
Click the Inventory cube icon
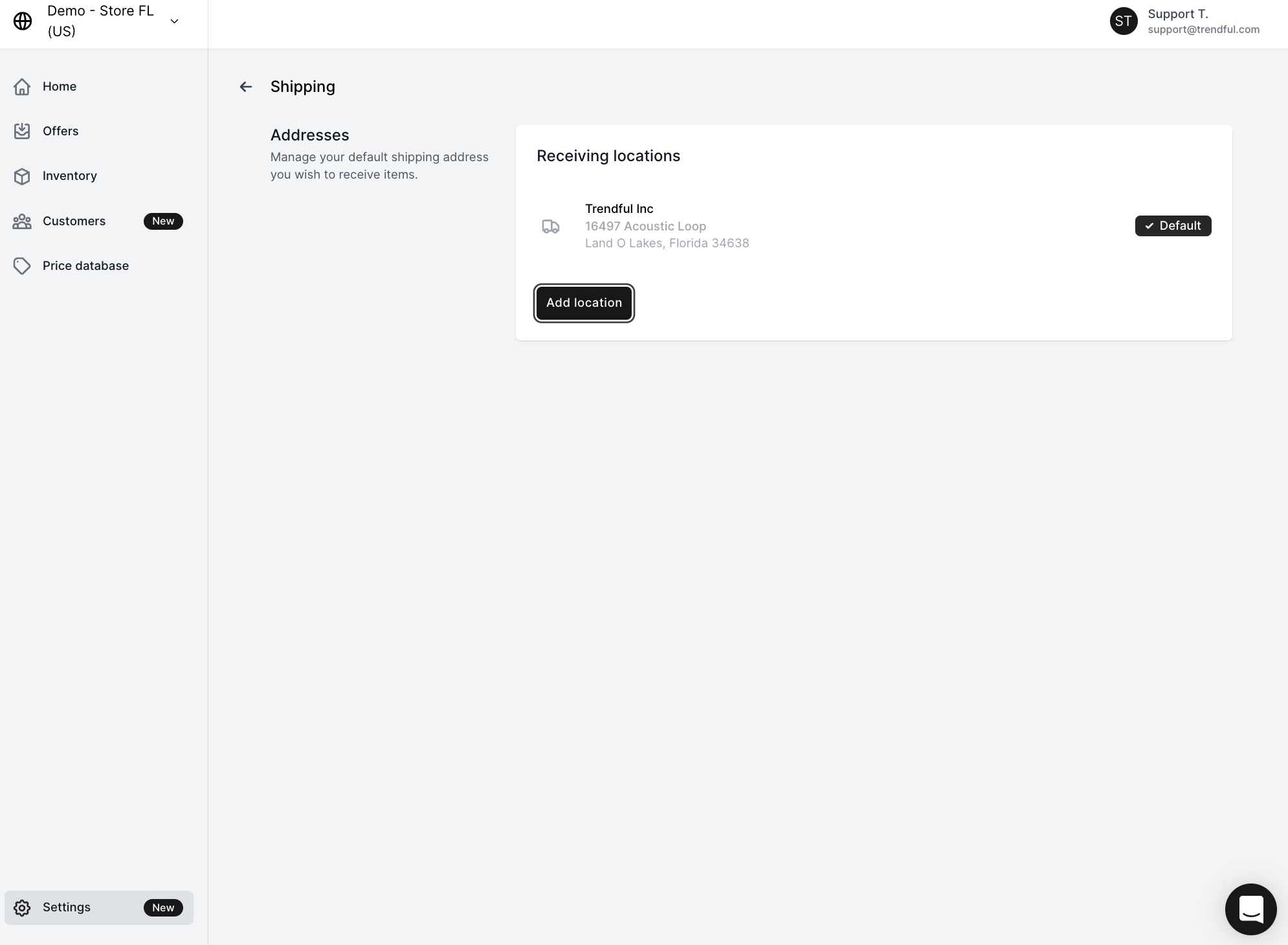pyautogui.click(x=22, y=176)
